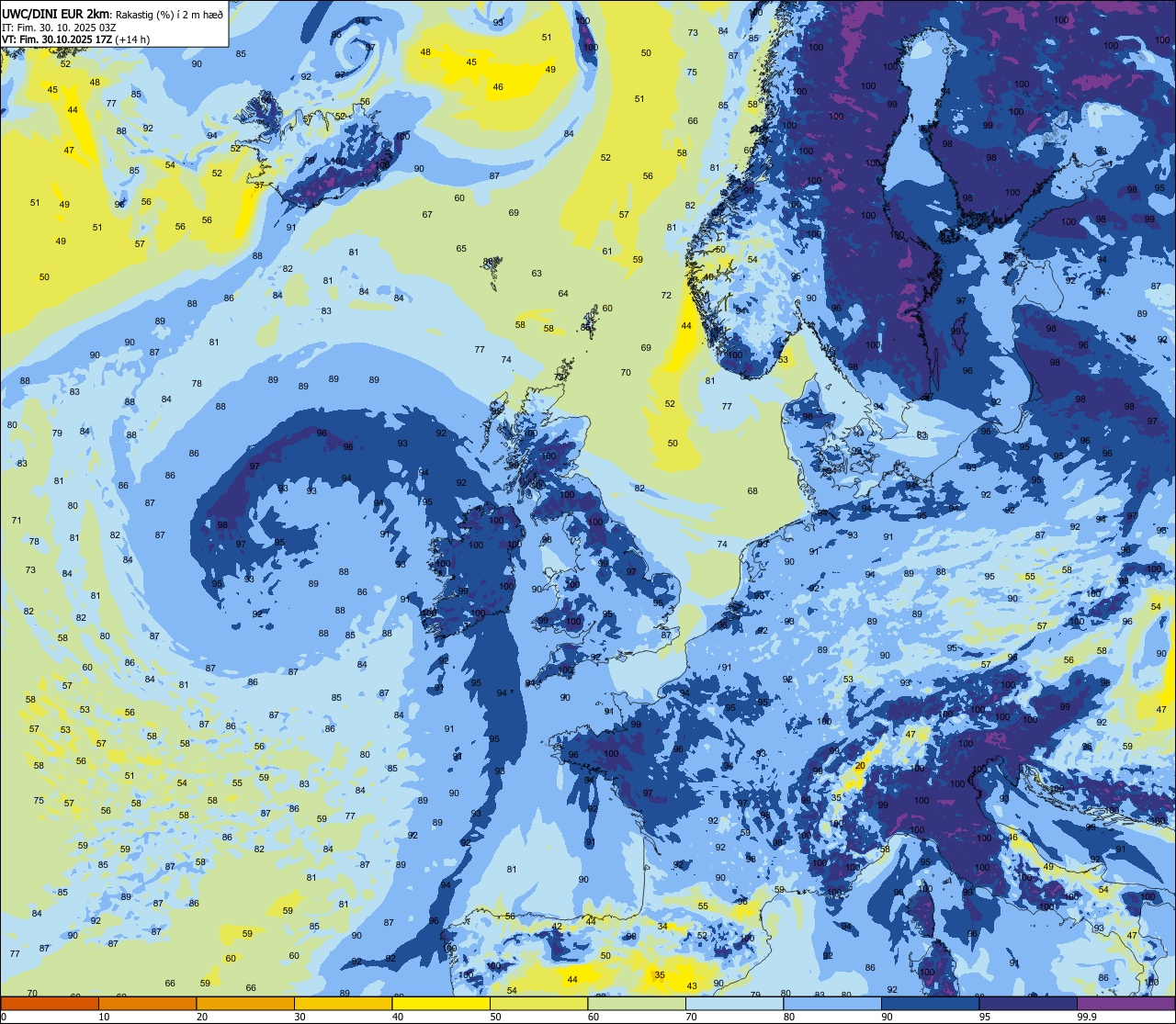Viewport: 1176px width, 1024px height.
Task: Click the light blue 80–90 legend swatch
Action: pyautogui.click(x=832, y=1004)
